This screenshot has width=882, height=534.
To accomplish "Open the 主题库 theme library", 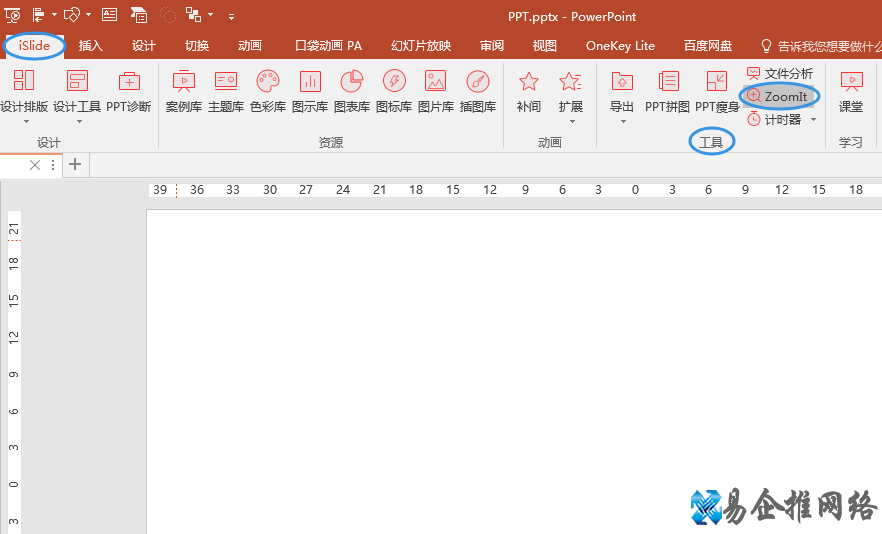I will (x=226, y=91).
